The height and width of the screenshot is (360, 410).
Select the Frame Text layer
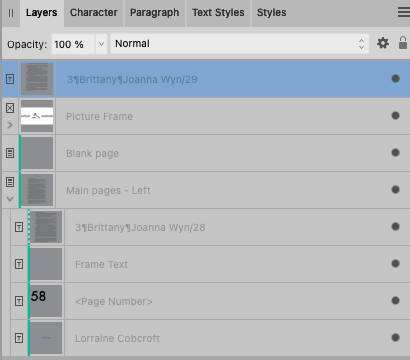click(x=210, y=264)
